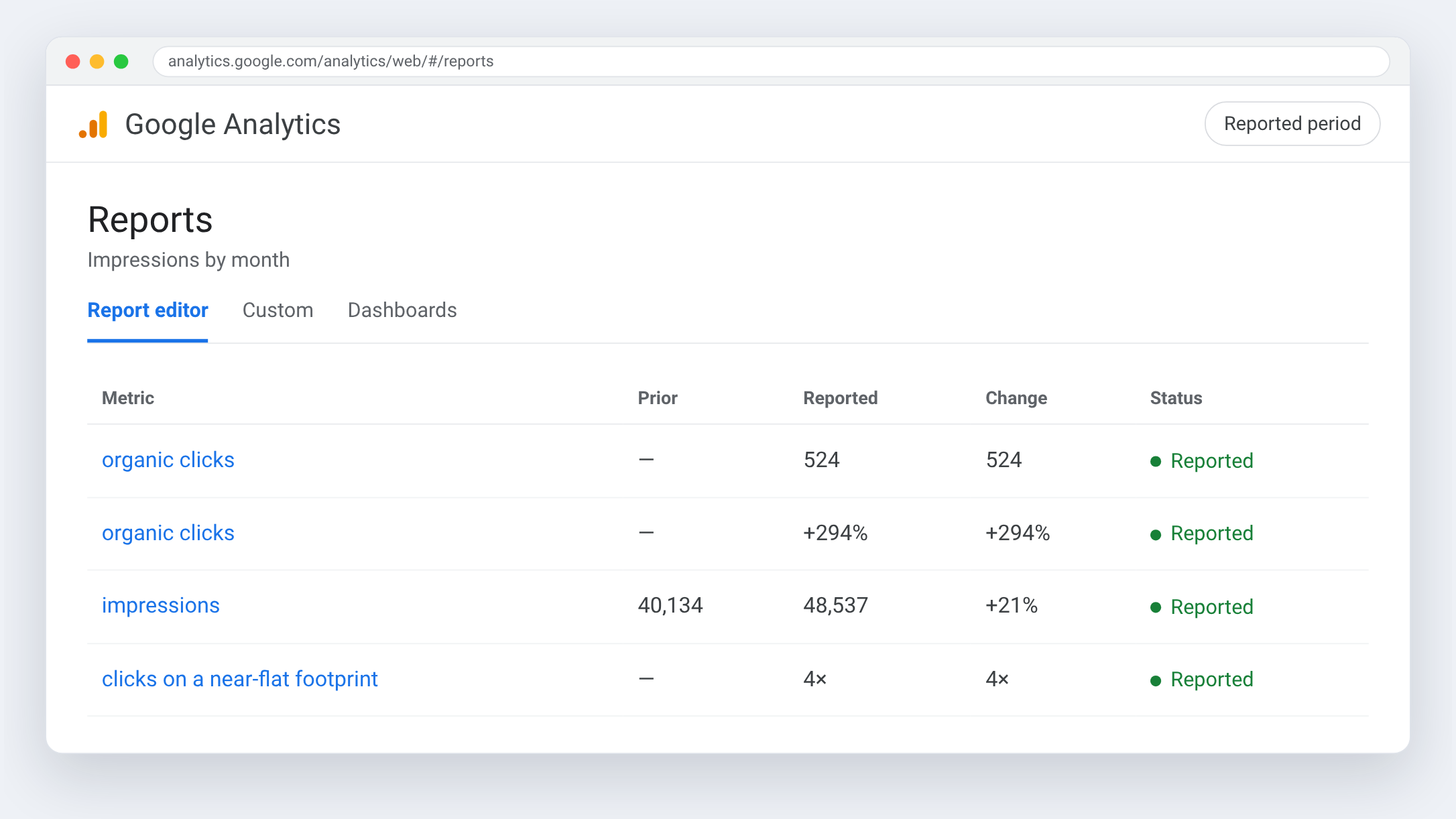
Task: Open the Reported period selector
Action: click(x=1292, y=123)
